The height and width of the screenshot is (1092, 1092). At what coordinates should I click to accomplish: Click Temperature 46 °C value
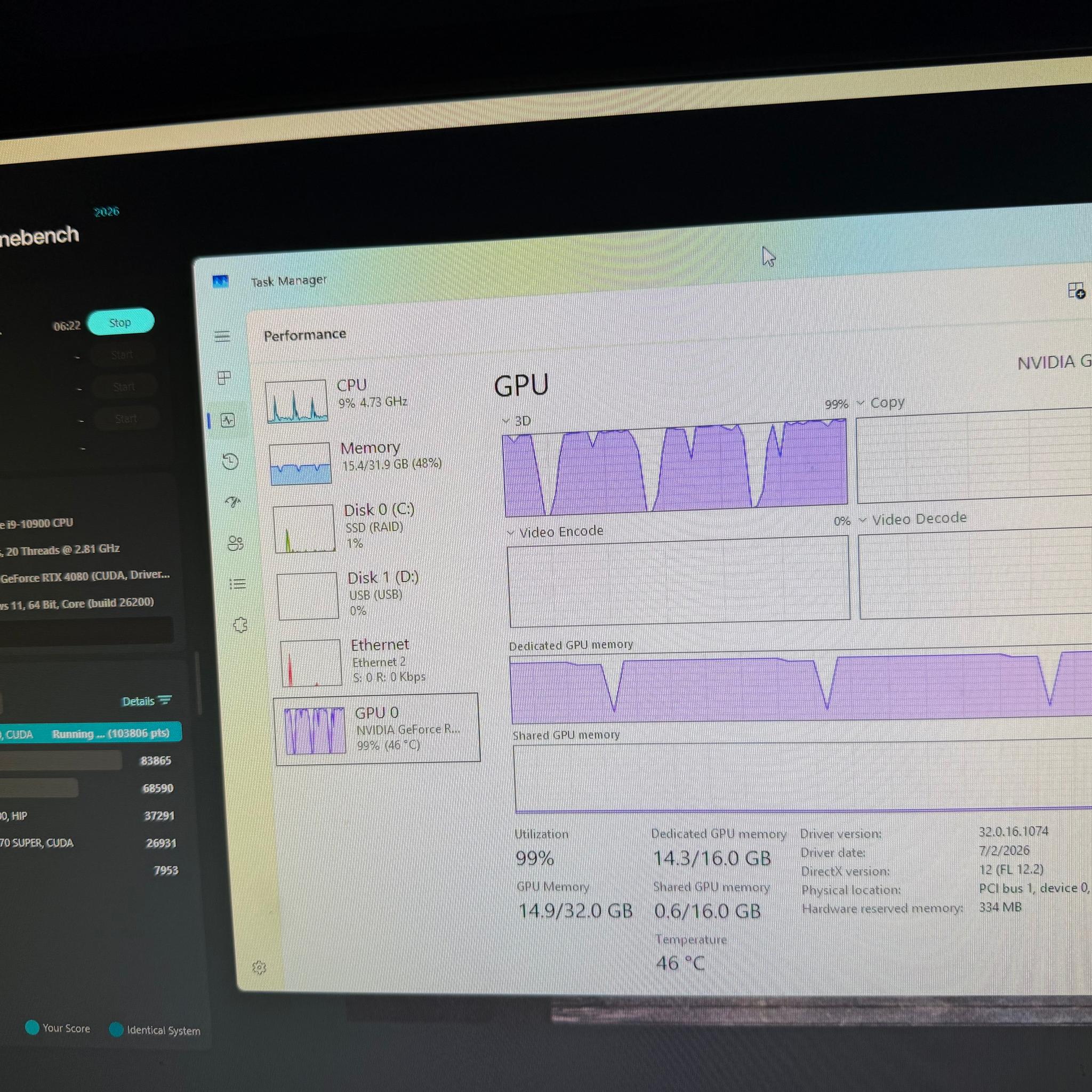[680, 963]
